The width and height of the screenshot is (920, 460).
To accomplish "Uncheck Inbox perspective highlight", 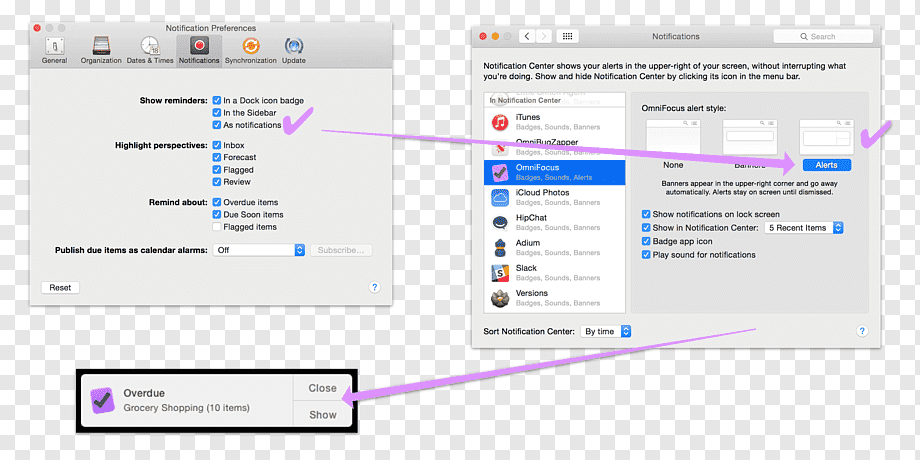I will click(x=217, y=145).
